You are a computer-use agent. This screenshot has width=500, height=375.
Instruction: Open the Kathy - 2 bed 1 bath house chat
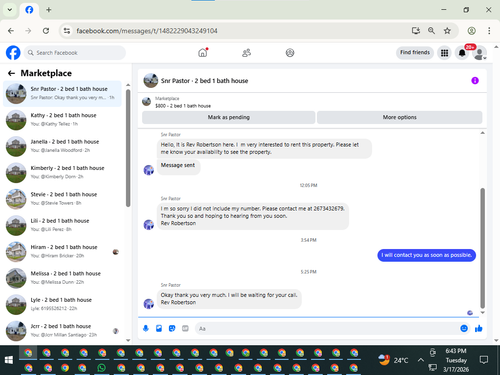click(62, 120)
